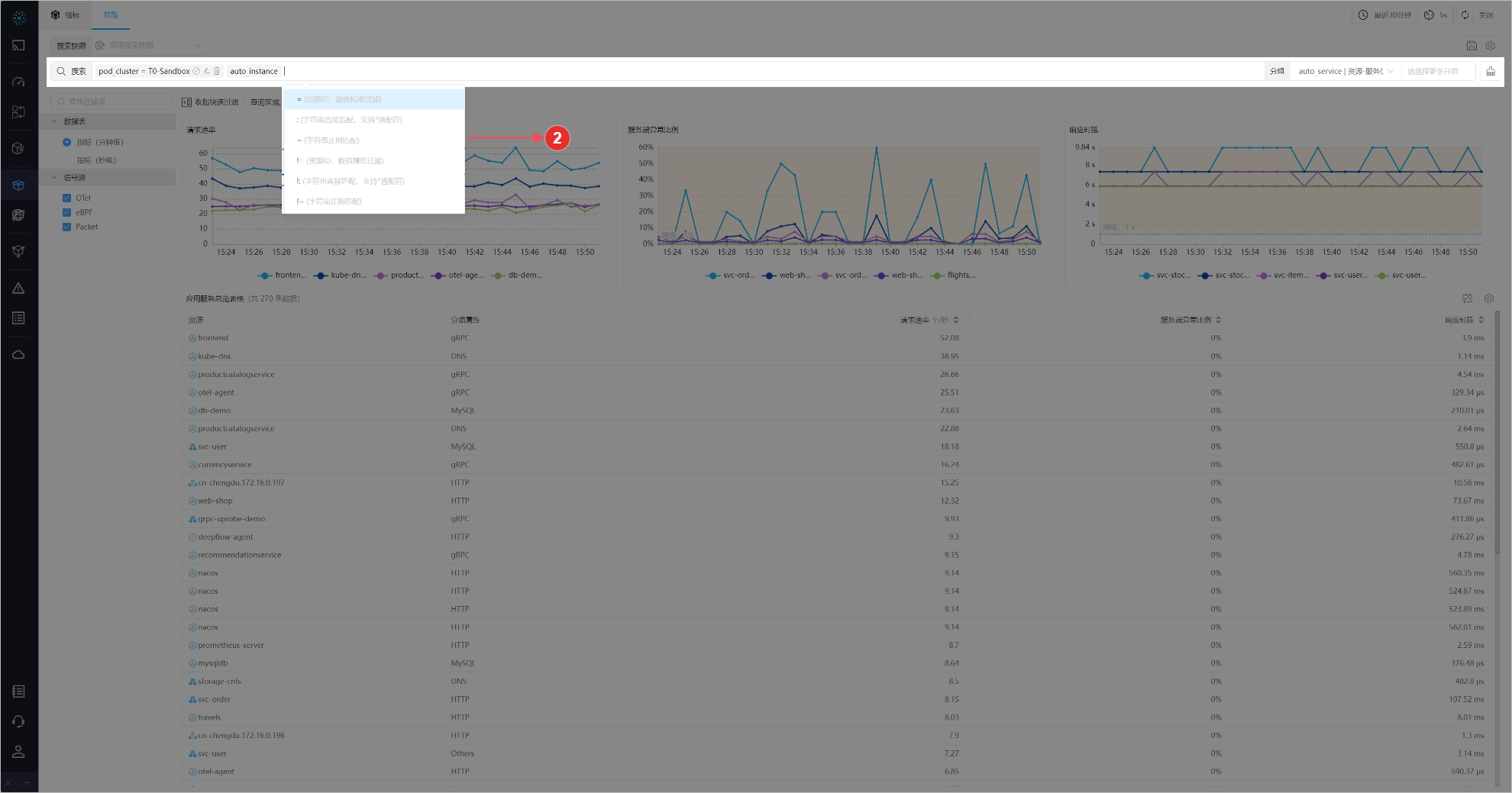Collapse the 数据表 section
The height and width of the screenshot is (793, 1512).
[55, 121]
